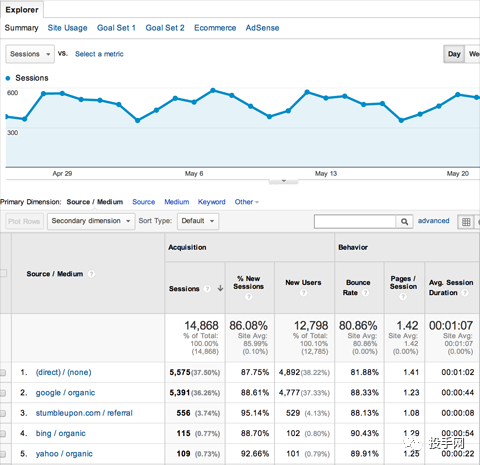Switch to the Summary view
Screen dimensions: 480x465
[x=22, y=28]
